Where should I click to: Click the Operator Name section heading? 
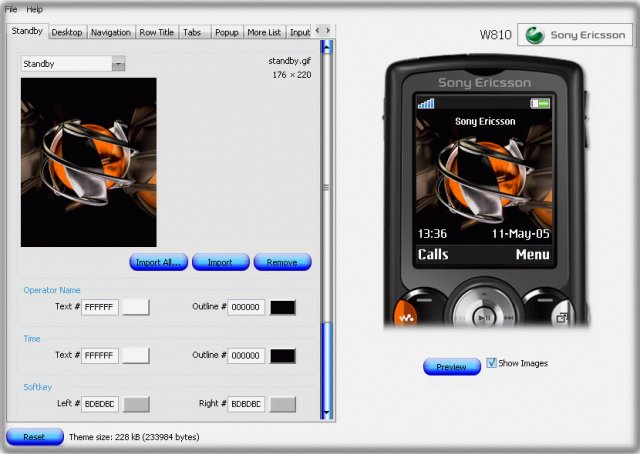[x=52, y=290]
